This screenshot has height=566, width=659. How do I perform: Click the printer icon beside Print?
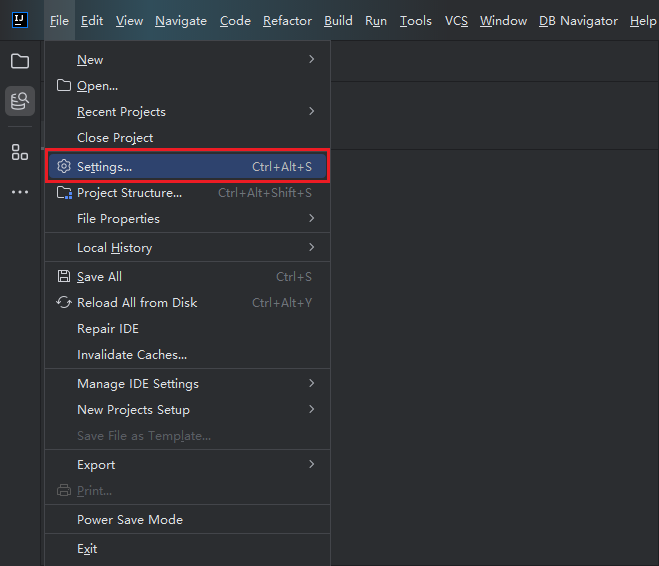click(x=64, y=490)
